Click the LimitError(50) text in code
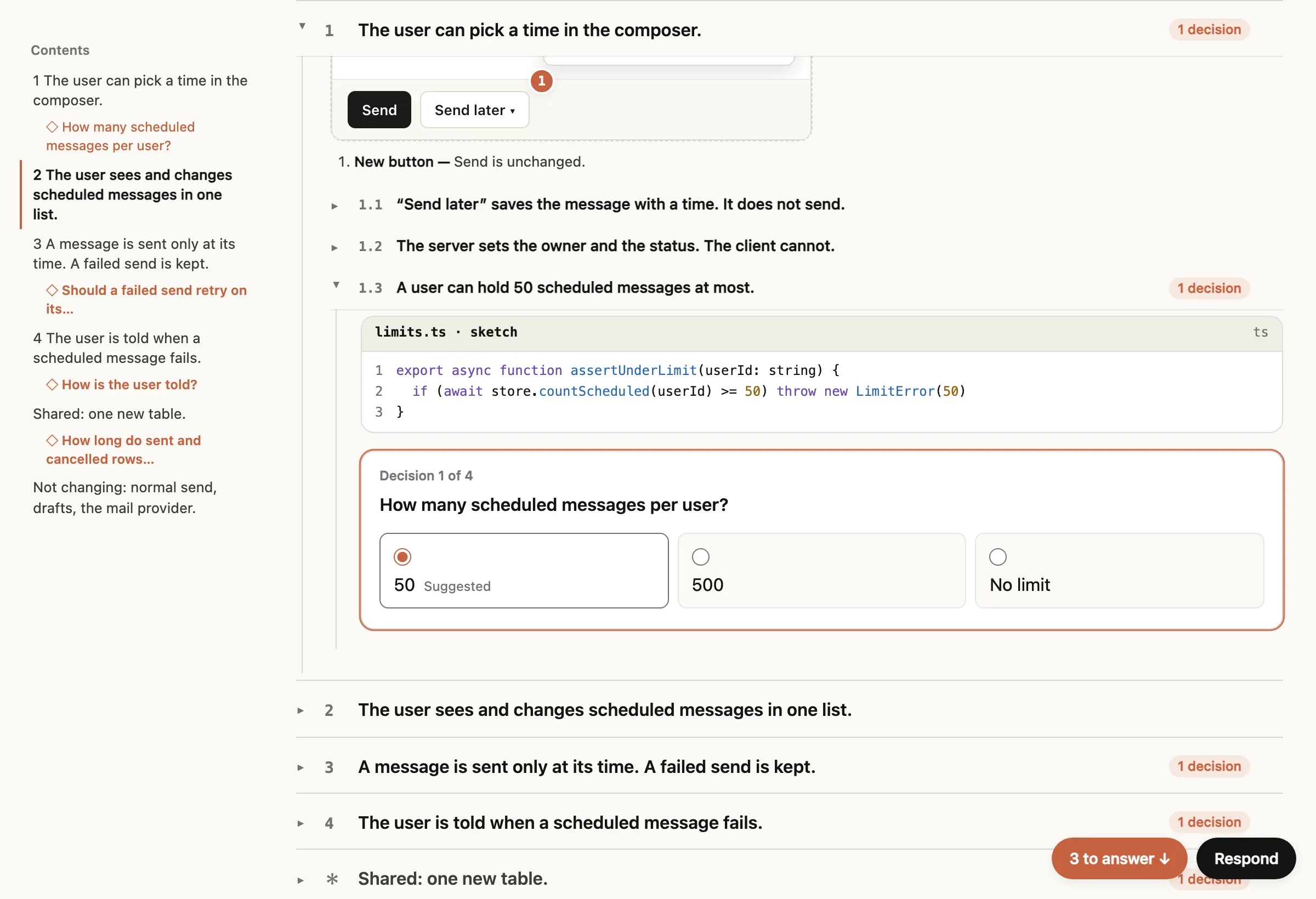This screenshot has width=1316, height=899. pyautogui.click(x=910, y=391)
